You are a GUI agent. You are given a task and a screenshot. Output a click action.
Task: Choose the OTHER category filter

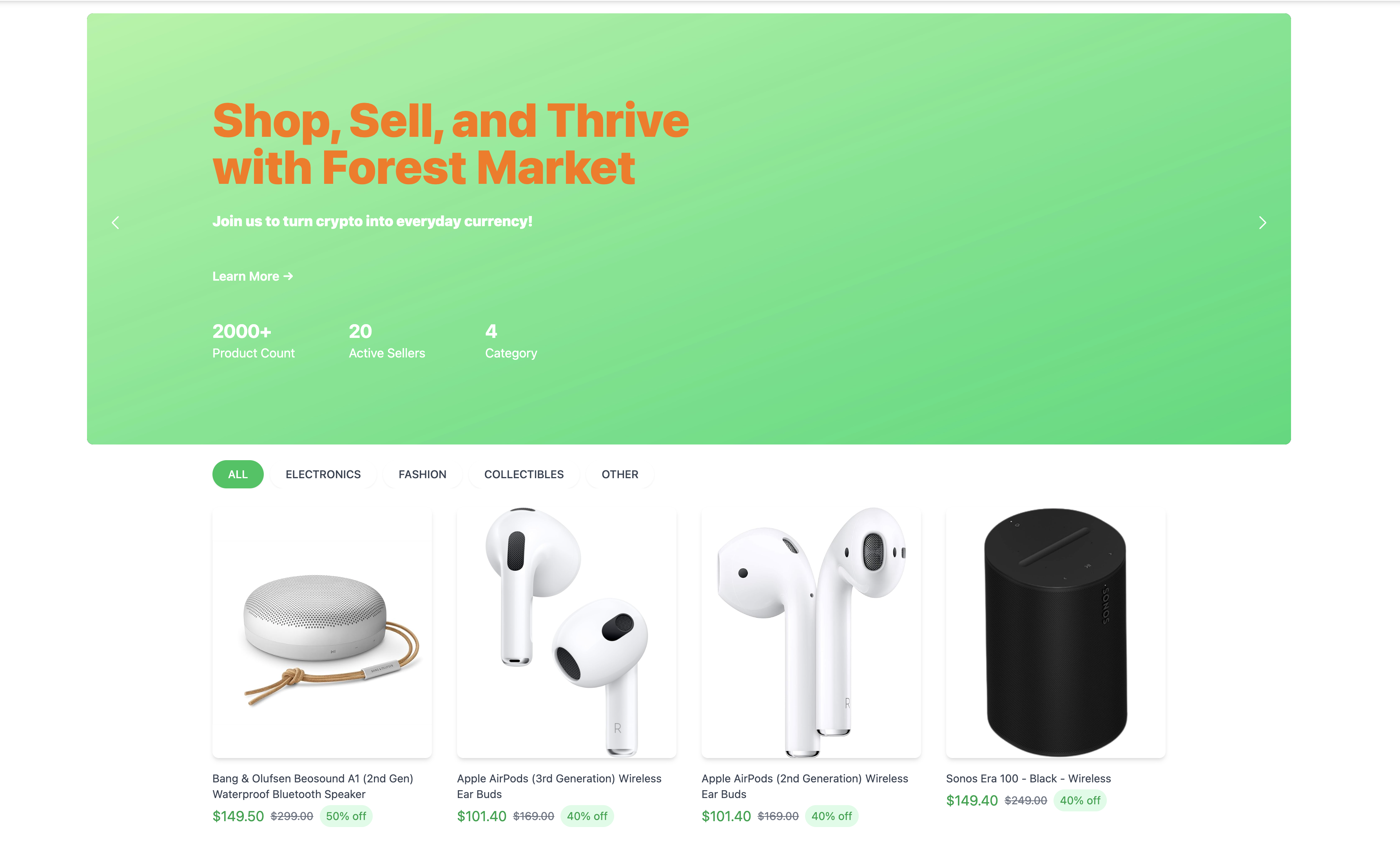pos(620,474)
